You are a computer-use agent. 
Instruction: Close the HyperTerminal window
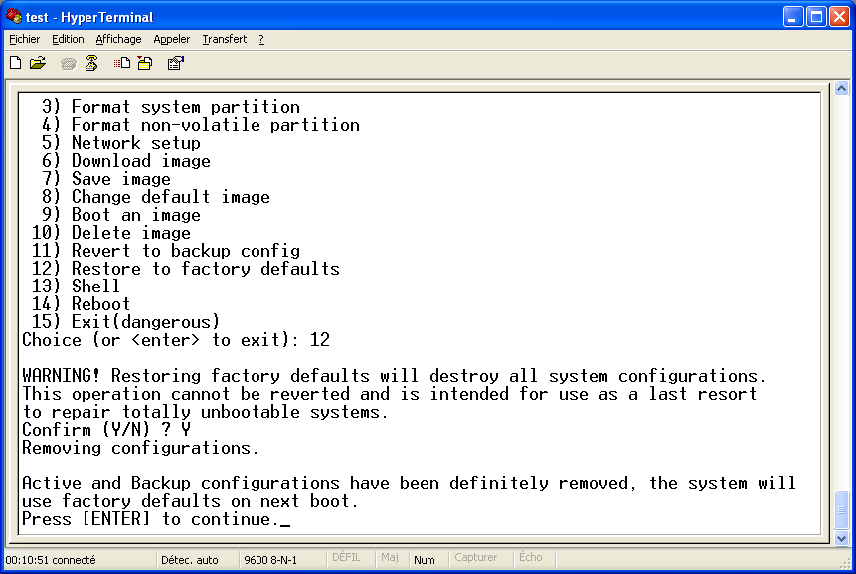(x=840, y=17)
